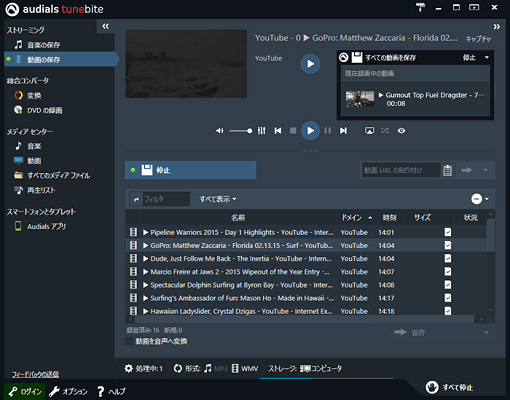Uncheck the GoPro: Matthew Zaccaria row checkbox

[448, 245]
